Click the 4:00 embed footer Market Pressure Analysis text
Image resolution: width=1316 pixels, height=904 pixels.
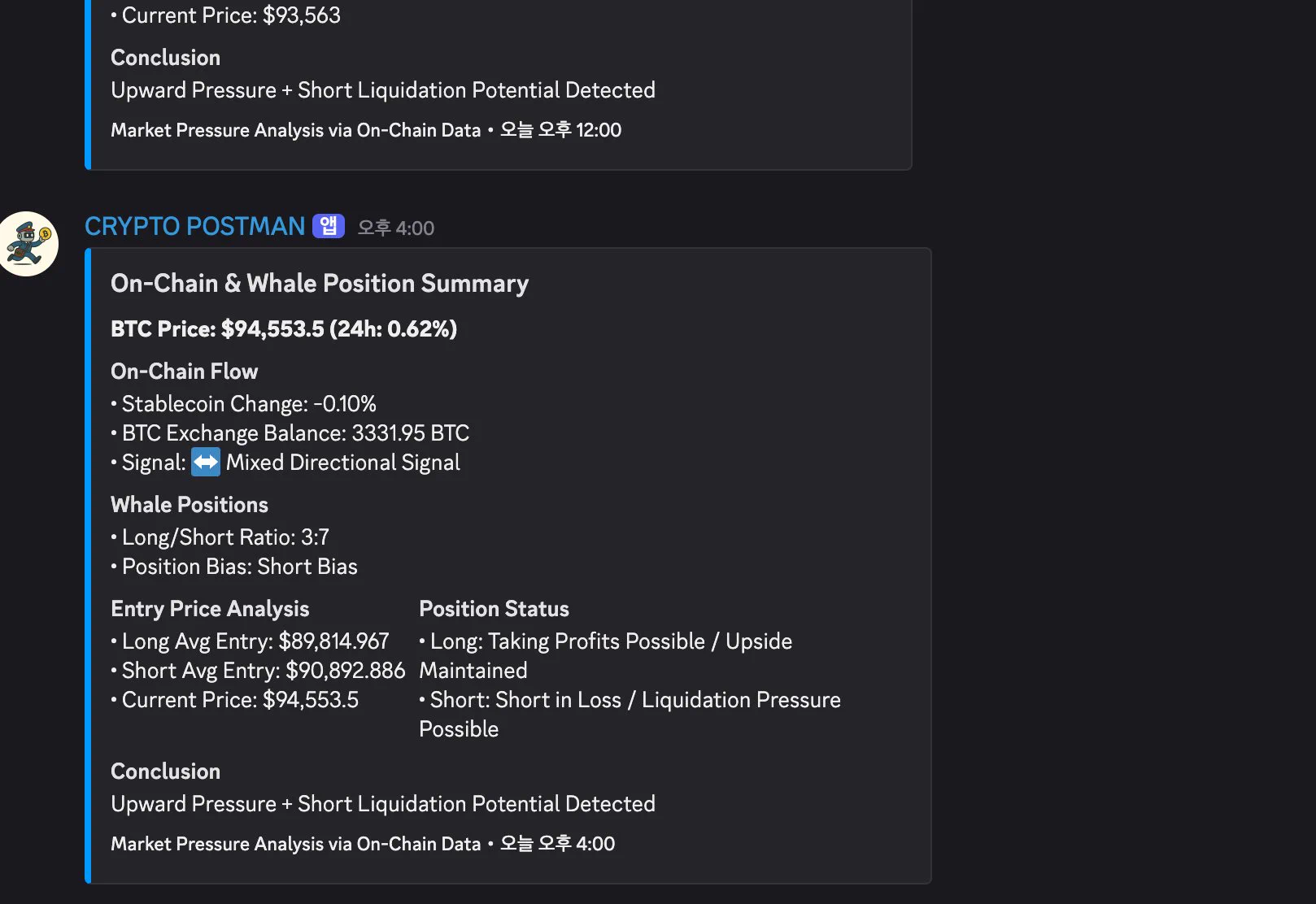point(295,844)
